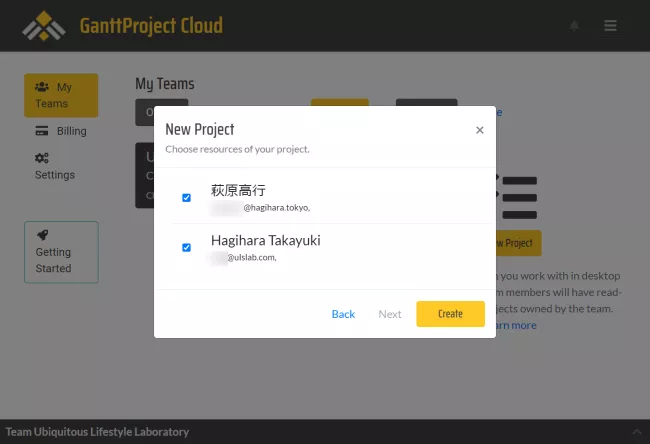Click the list icon behind the dialog
650x444 pixels.
(x=517, y=197)
